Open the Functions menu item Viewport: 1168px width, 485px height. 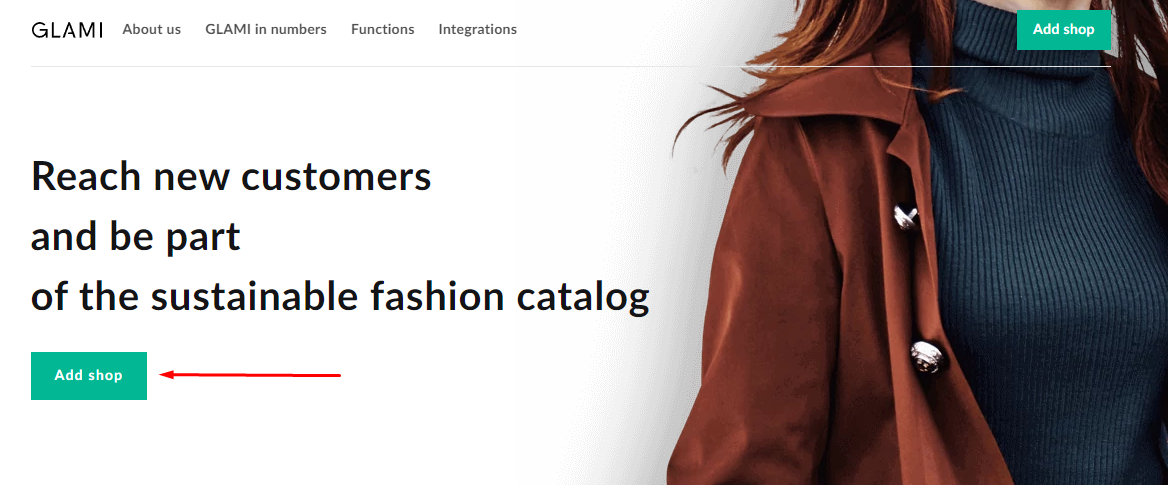(383, 30)
